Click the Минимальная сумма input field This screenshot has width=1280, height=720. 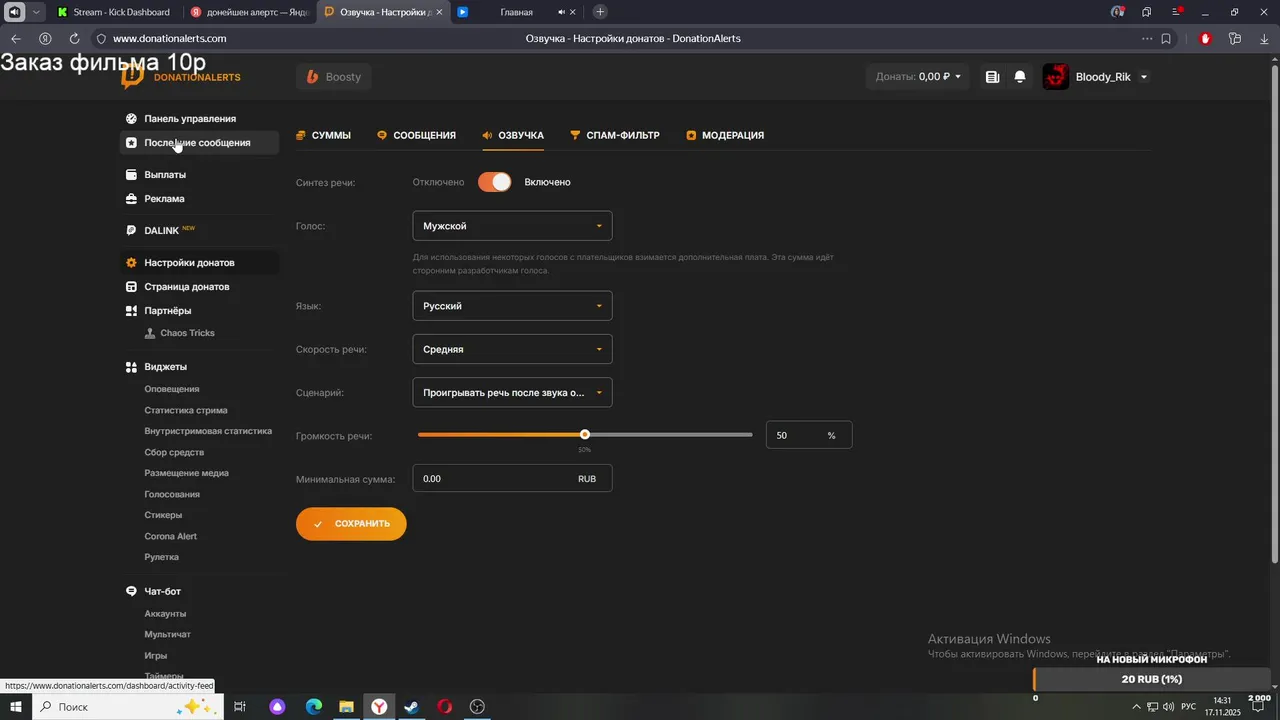pos(512,479)
